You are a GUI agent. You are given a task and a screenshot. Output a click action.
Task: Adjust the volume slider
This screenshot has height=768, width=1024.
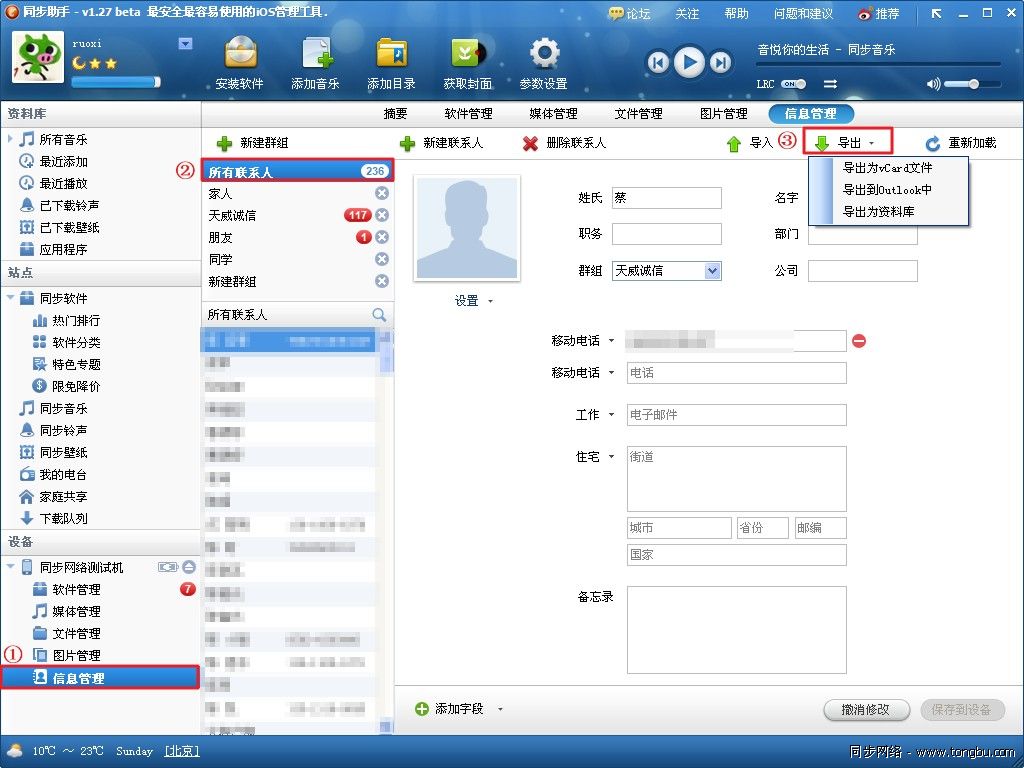pyautogui.click(x=974, y=83)
